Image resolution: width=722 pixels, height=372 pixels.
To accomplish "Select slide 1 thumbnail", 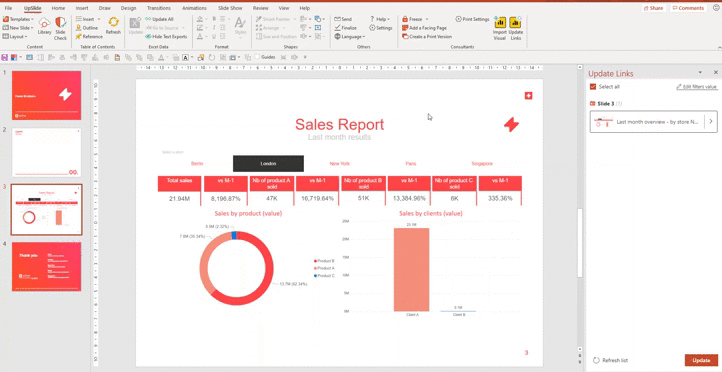I will point(47,95).
